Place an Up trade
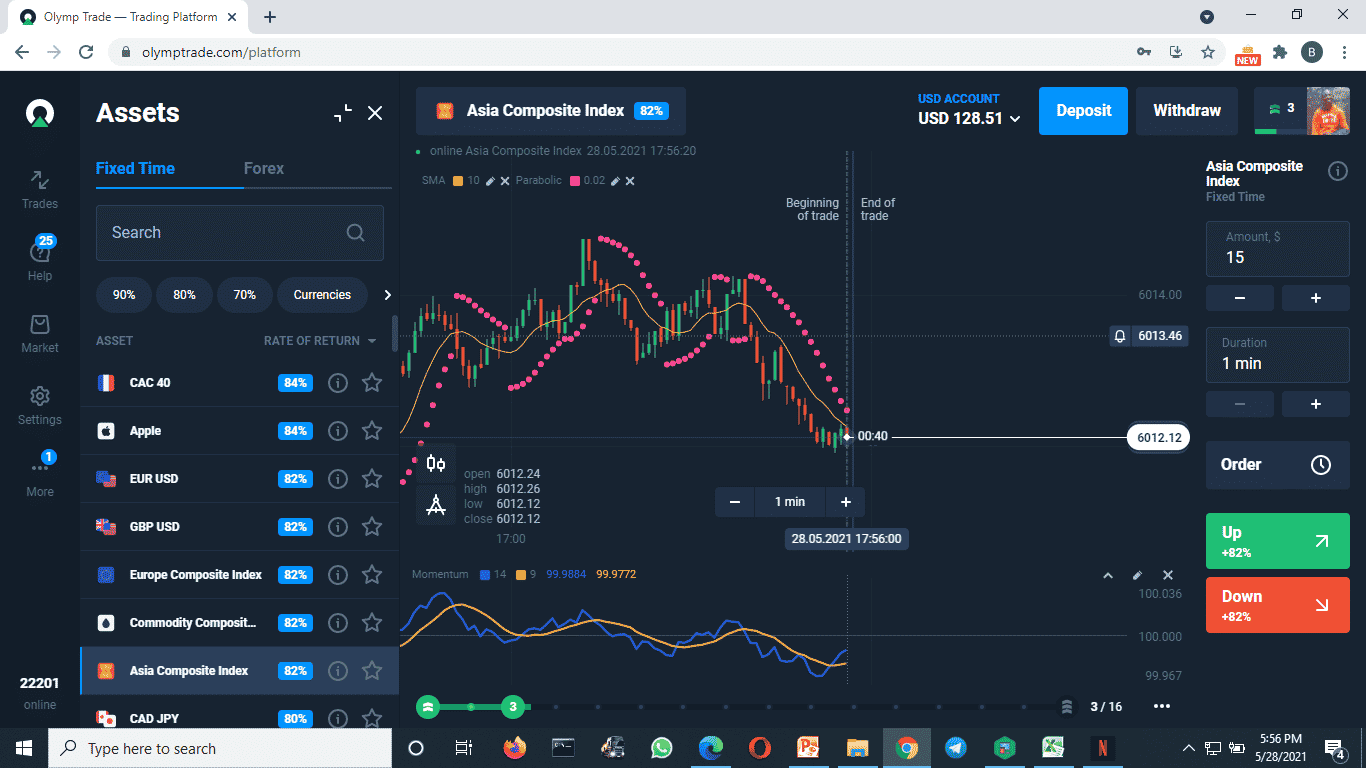1366x768 pixels. point(1278,541)
